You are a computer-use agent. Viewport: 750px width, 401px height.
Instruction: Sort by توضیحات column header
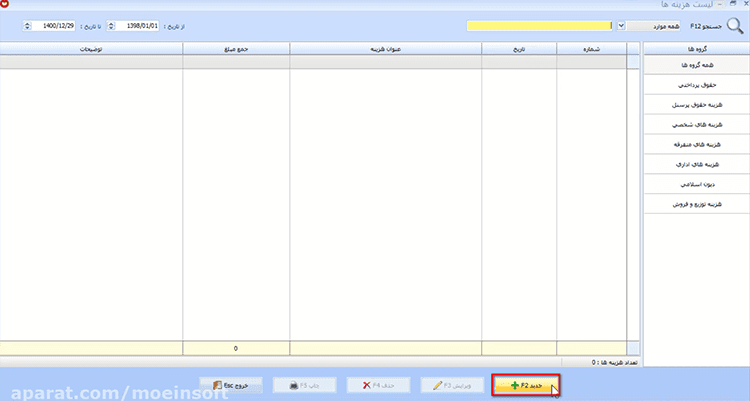point(91,49)
